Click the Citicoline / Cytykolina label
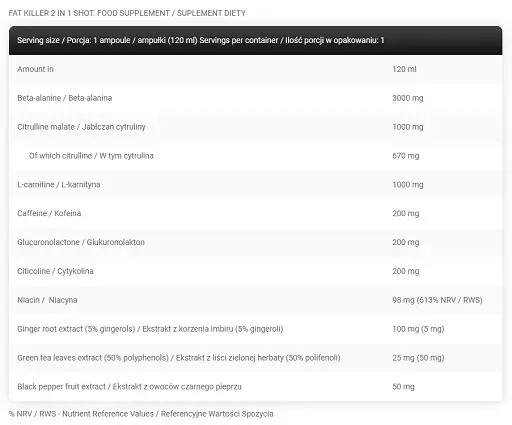The width and height of the screenshot is (512, 425). point(55,271)
